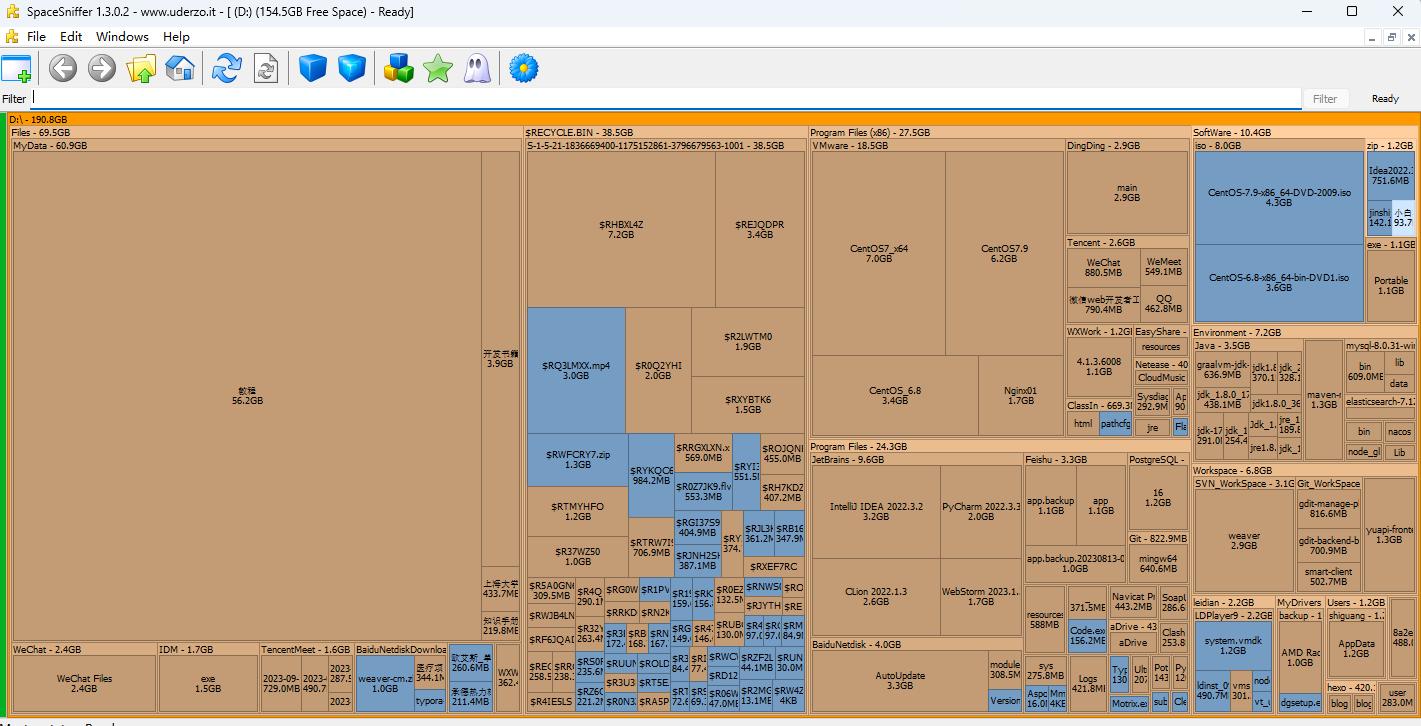The height and width of the screenshot is (726, 1421).
Task: Select the PyCharm 2022.3.3 block
Action: [x=981, y=511]
